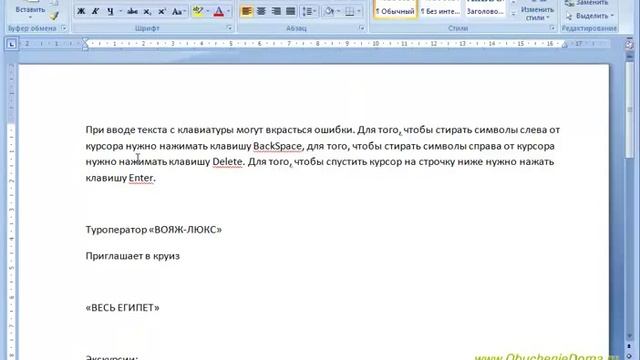Toggle superscript formatting
The height and width of the screenshot is (360, 640).
162,11
